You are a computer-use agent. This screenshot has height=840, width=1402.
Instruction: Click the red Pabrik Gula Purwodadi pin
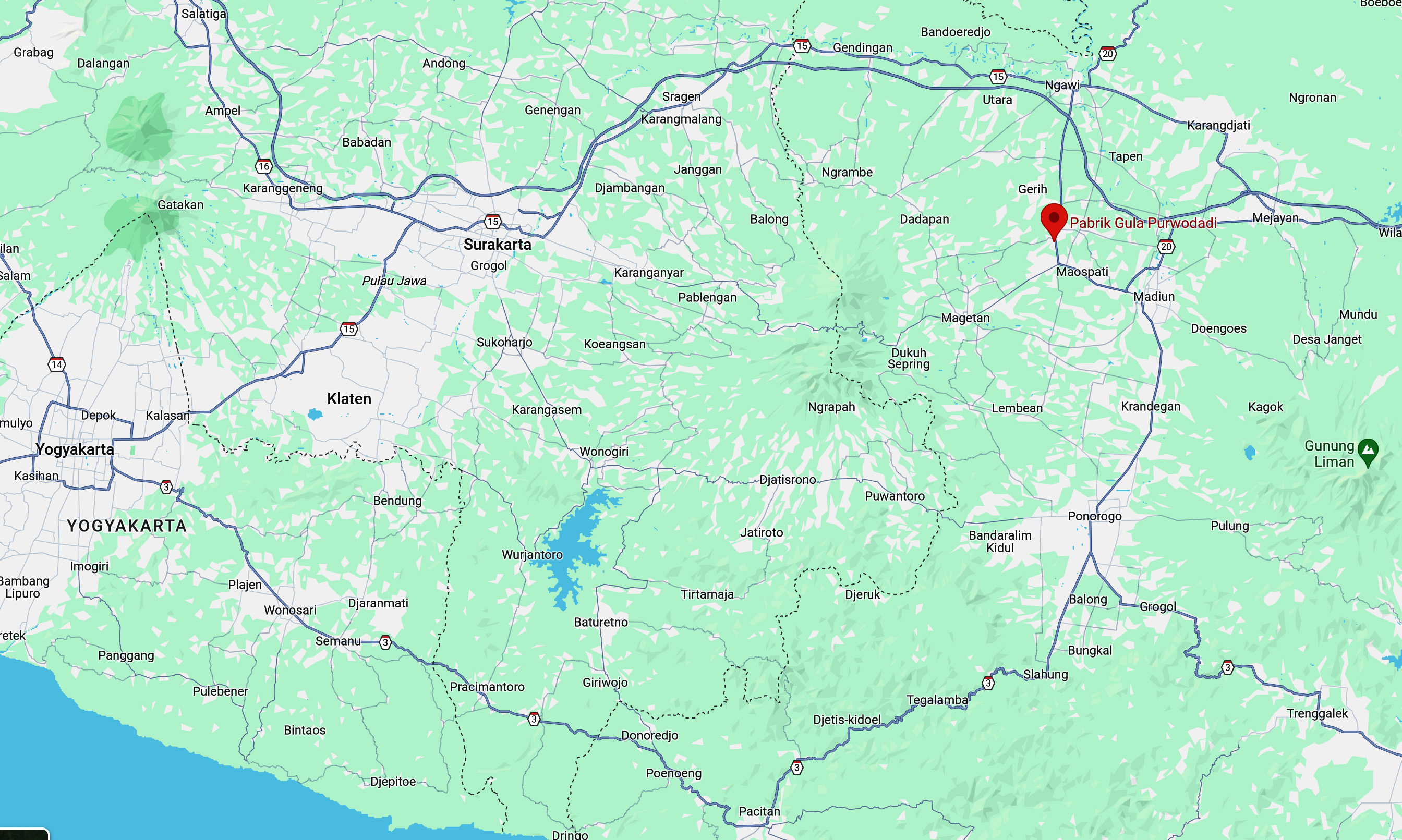pos(1054,221)
